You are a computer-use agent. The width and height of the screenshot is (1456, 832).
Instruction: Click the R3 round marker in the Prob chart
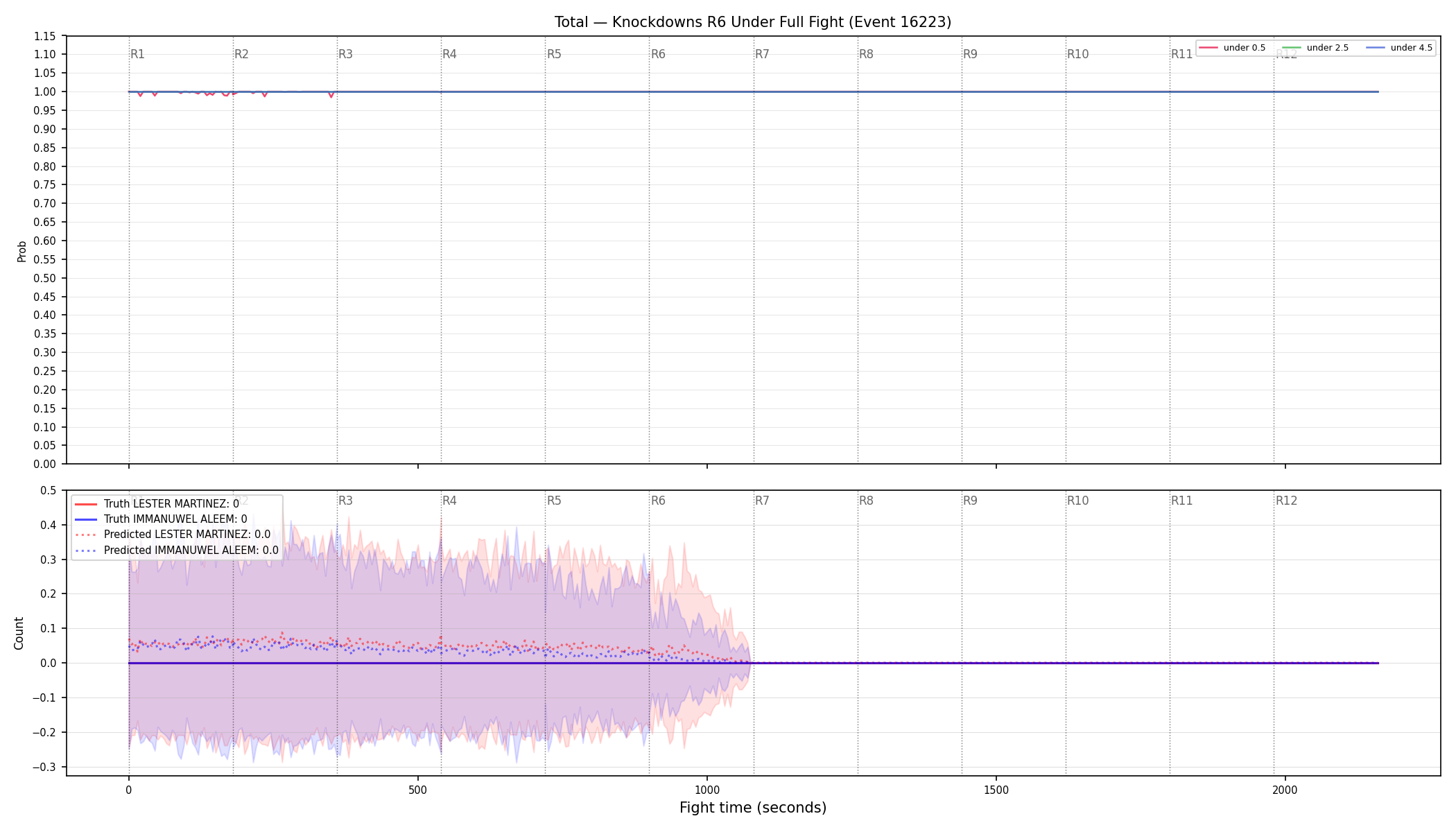[x=345, y=54]
